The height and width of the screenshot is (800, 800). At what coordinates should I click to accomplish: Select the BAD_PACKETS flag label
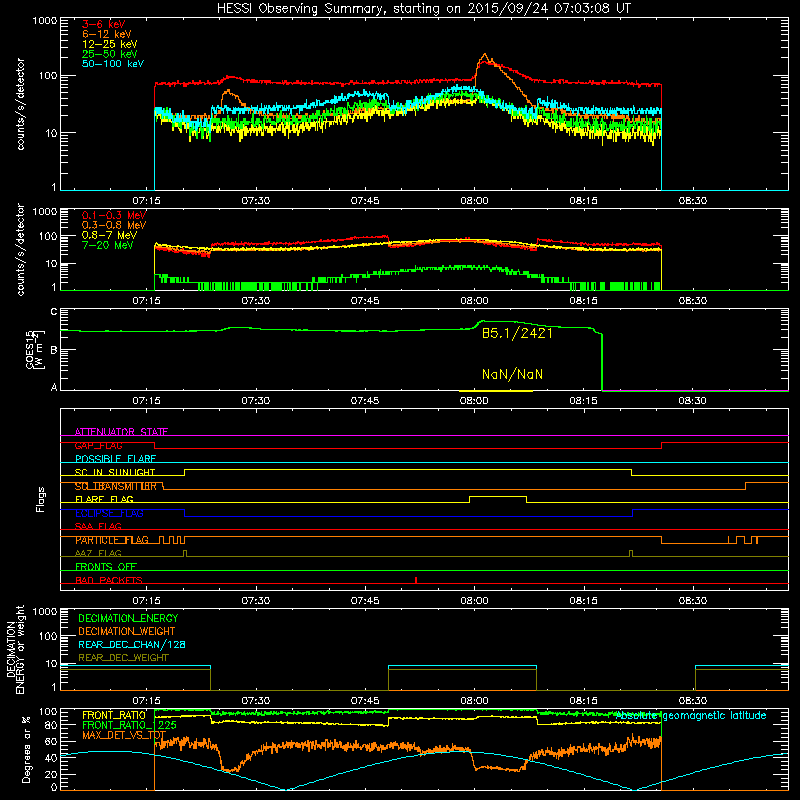[x=109, y=580]
